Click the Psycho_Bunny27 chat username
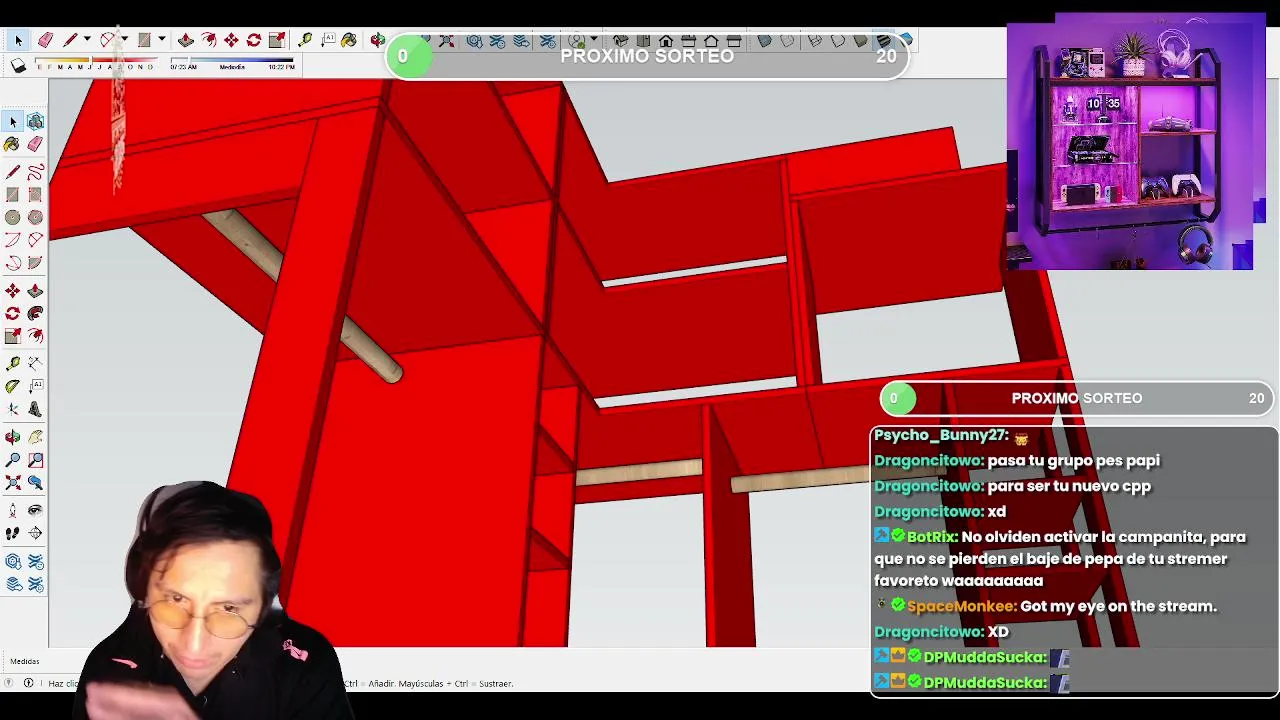 940,435
